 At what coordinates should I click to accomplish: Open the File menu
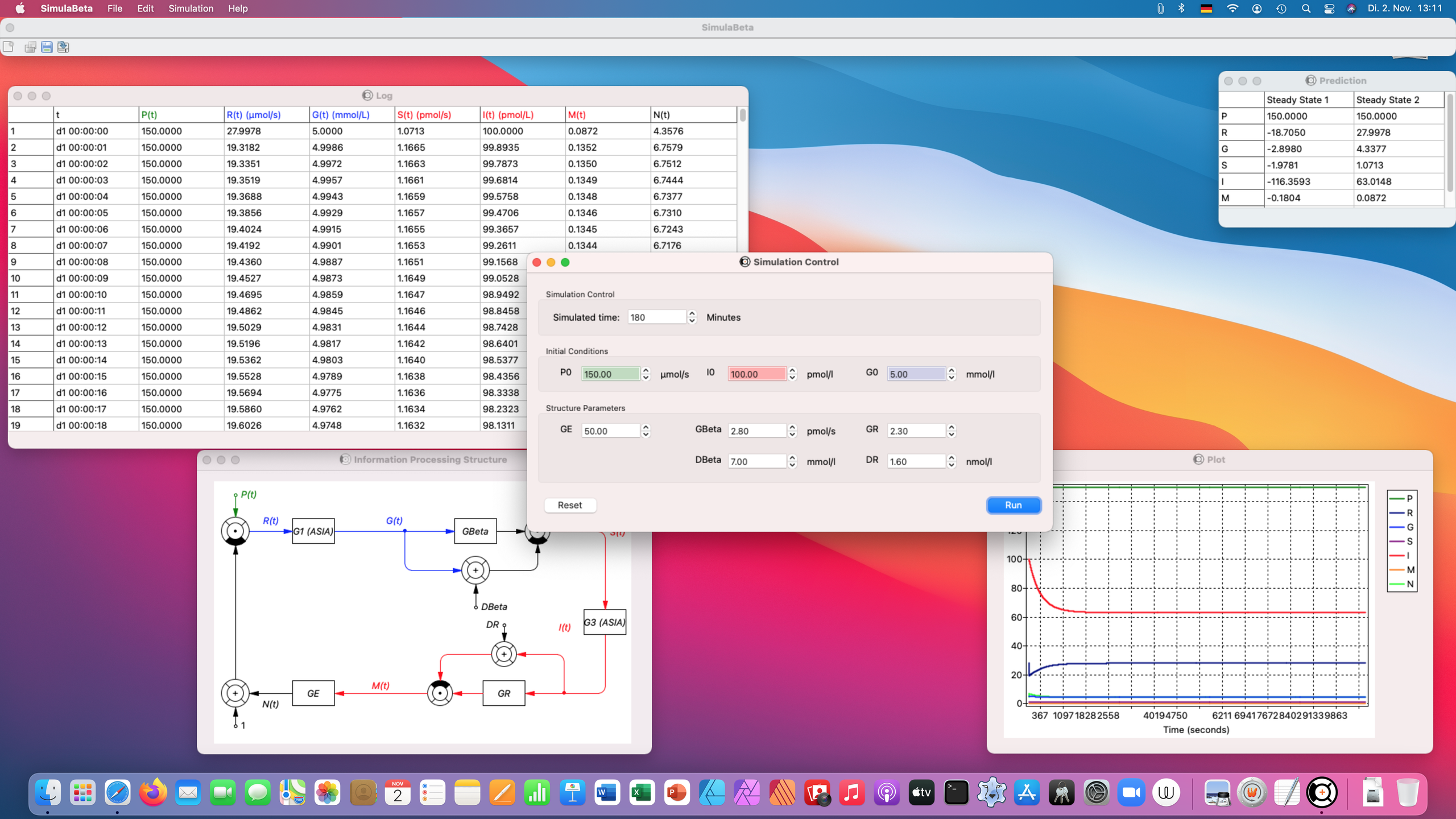pos(115,9)
